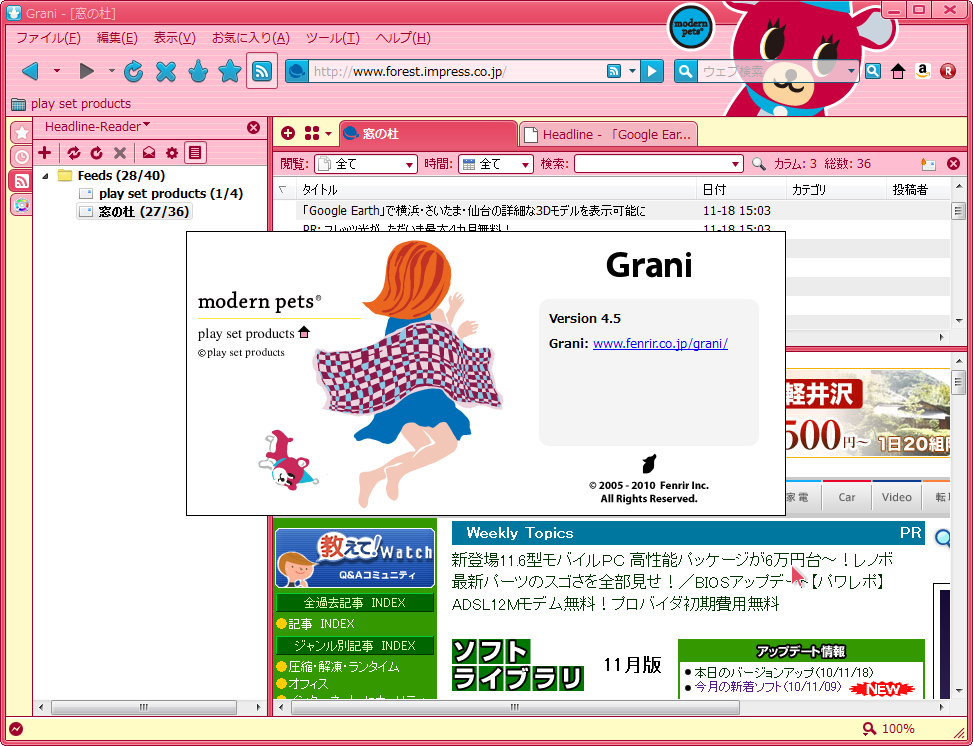Click the favorites star toolbar icon
The width and height of the screenshot is (973, 746).
click(x=229, y=71)
